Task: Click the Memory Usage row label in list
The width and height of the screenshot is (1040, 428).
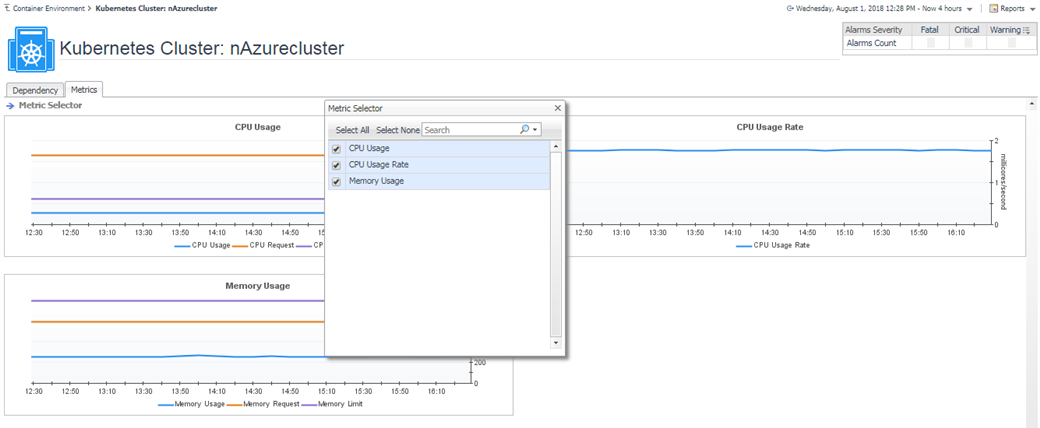Action: tap(376, 181)
